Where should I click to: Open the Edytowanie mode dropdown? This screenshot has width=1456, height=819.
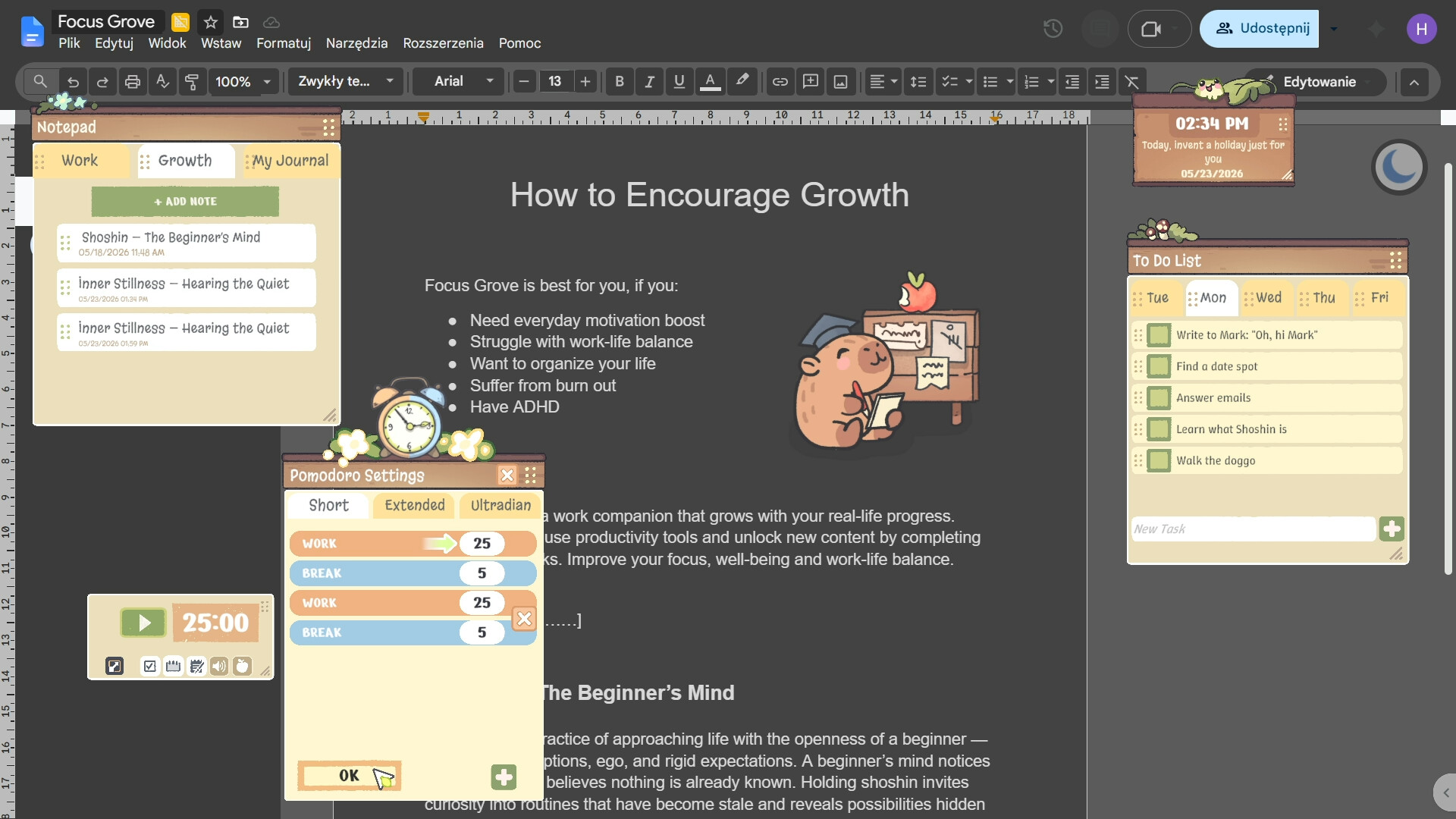(1318, 82)
